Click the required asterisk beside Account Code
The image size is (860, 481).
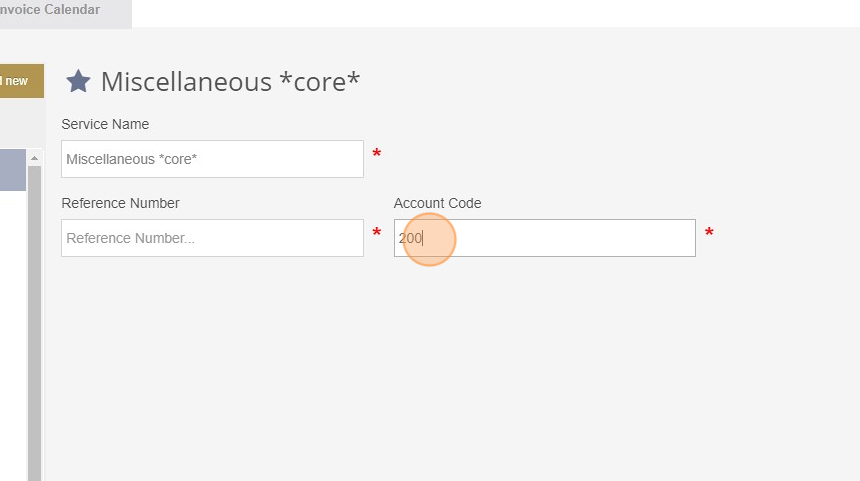coord(709,232)
